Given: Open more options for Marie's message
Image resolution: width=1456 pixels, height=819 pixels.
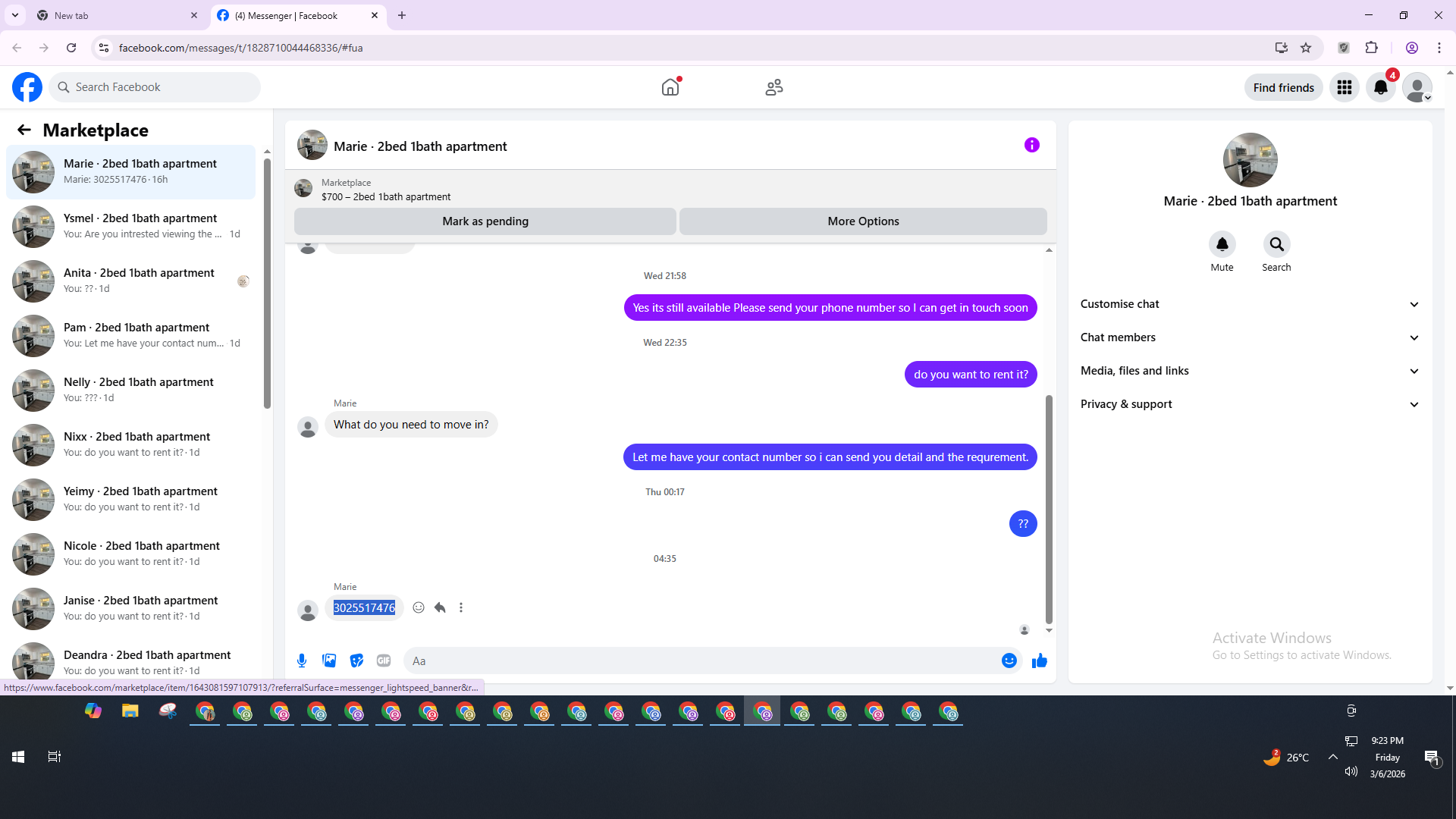Looking at the screenshot, I should click(x=461, y=607).
